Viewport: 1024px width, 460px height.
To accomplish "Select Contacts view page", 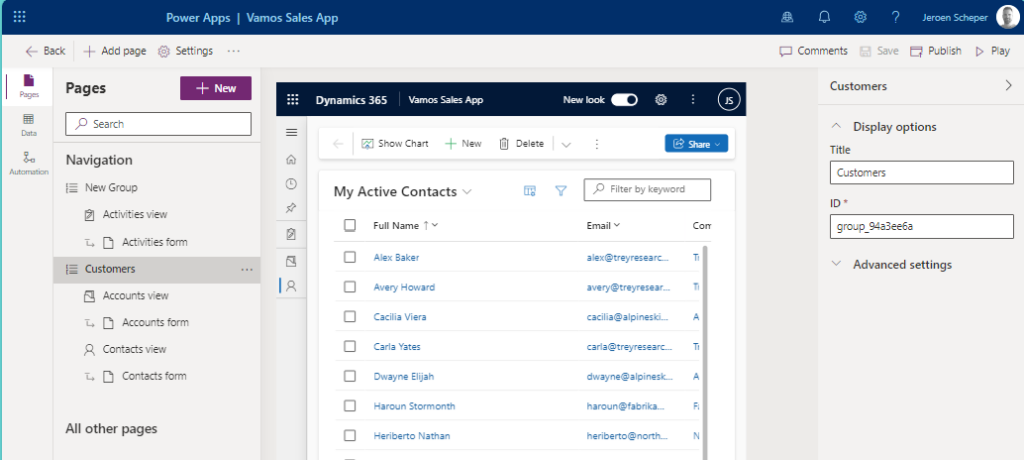I will tap(134, 349).
